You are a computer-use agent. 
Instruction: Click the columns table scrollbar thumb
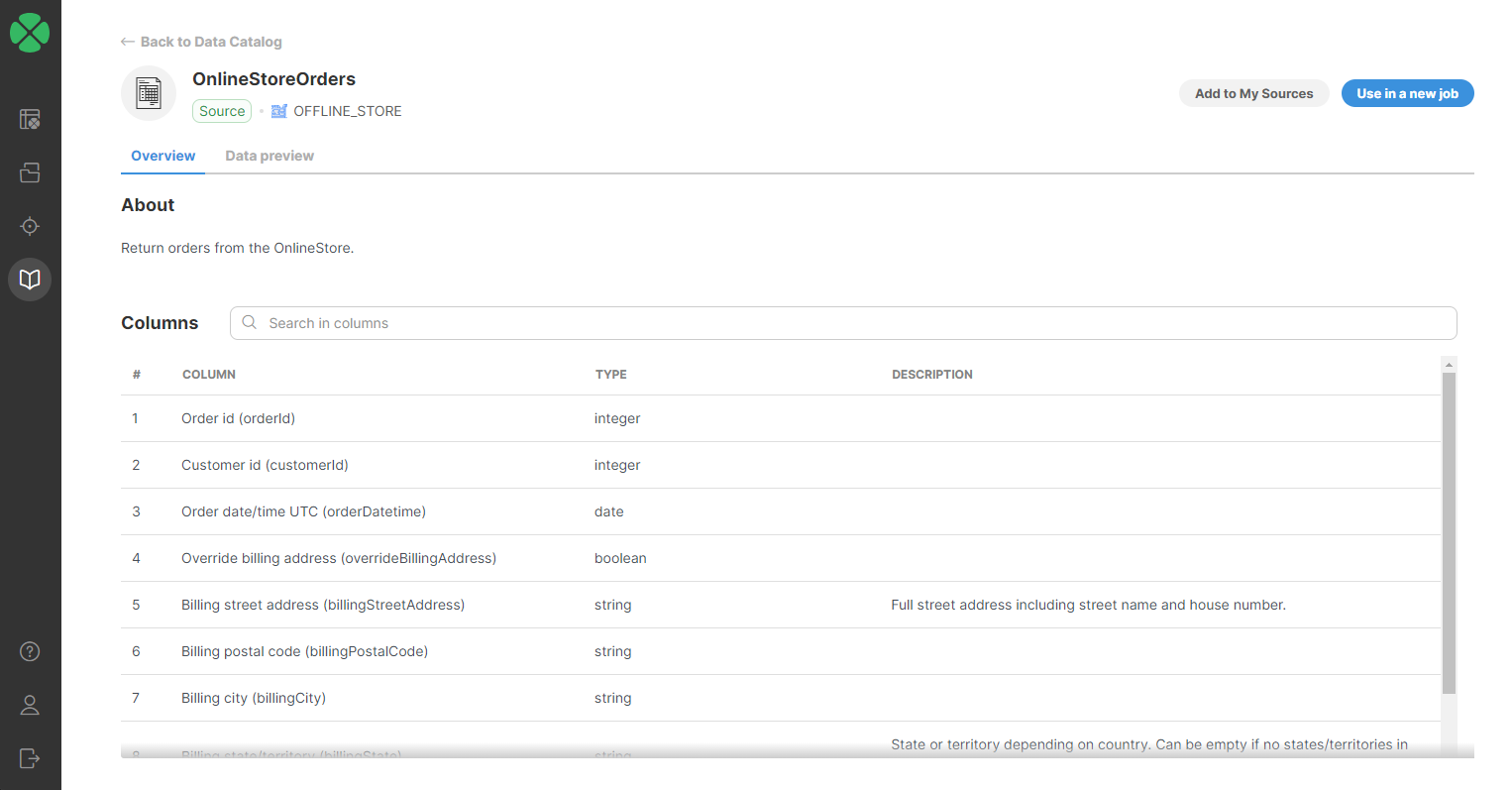click(x=1449, y=535)
